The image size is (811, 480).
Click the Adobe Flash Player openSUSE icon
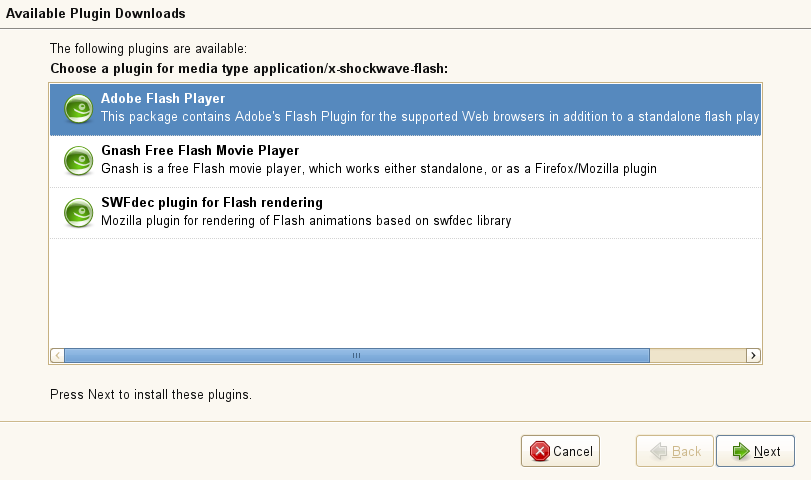point(78,108)
